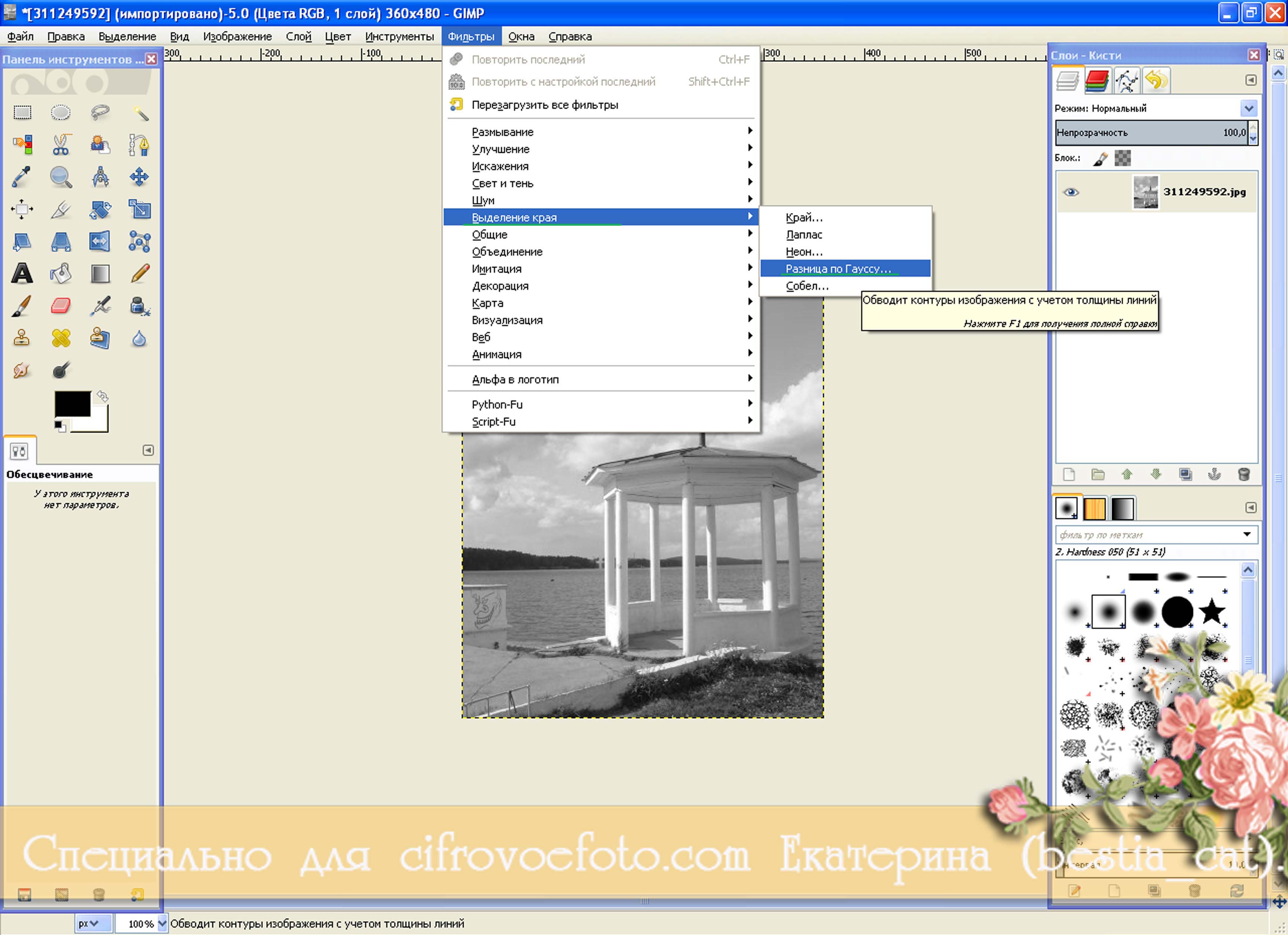This screenshot has height=935, width=1288.
Task: Open the Blur (Размывание) filters submenu
Action: coord(503,132)
